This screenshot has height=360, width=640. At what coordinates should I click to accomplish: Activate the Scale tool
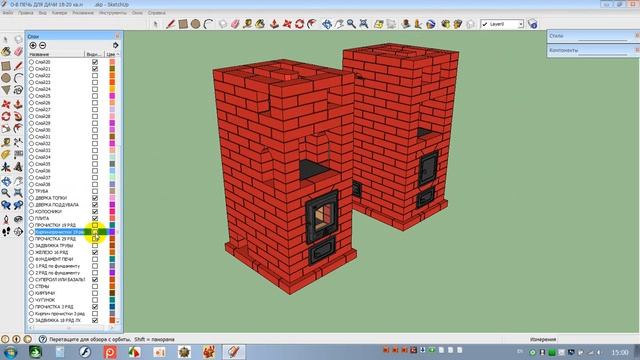6,129
